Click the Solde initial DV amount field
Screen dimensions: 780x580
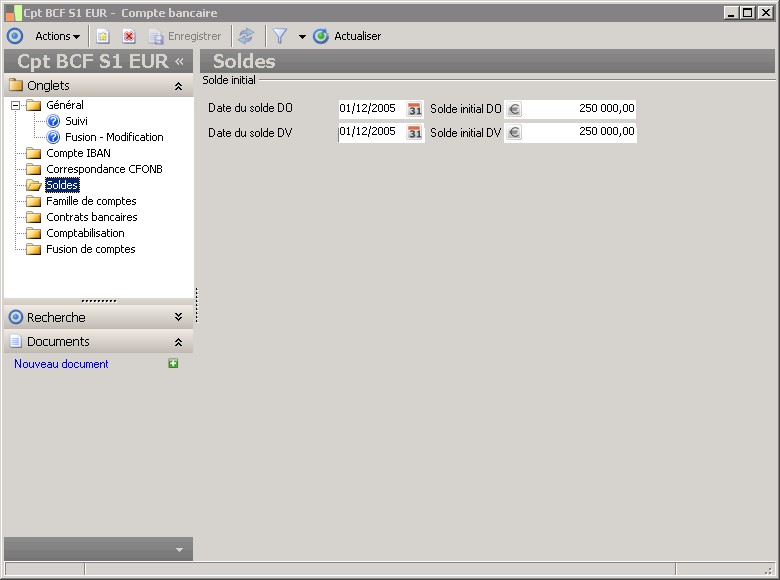579,133
